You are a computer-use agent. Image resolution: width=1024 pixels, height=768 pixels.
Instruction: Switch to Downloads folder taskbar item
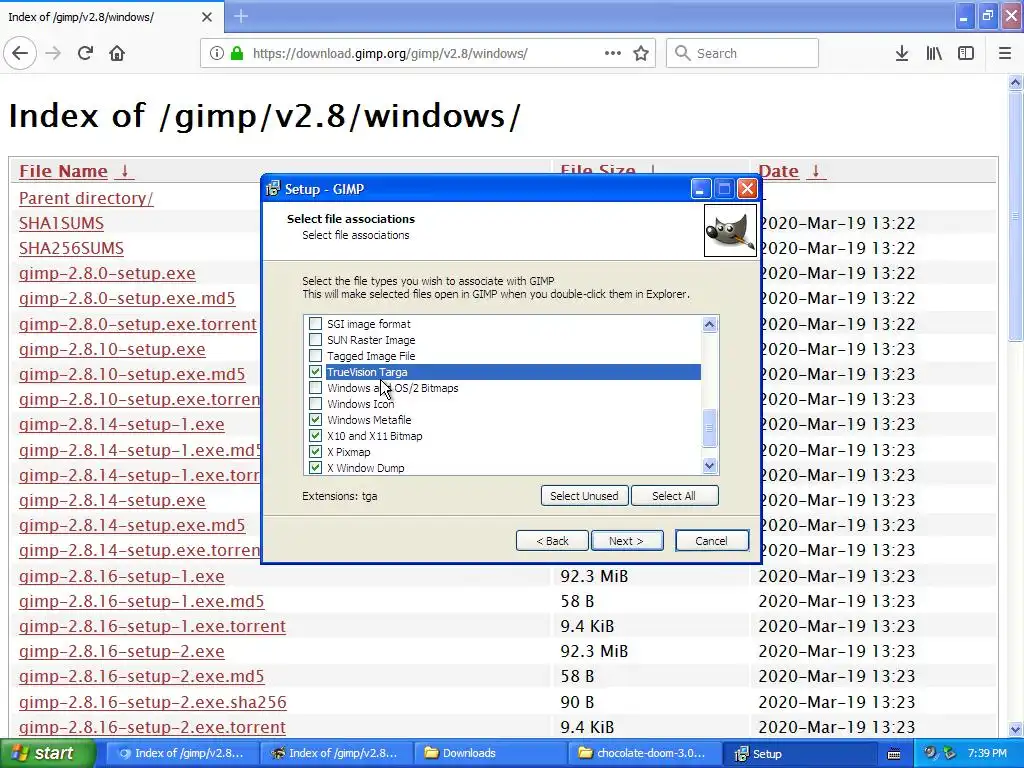[x=488, y=753]
